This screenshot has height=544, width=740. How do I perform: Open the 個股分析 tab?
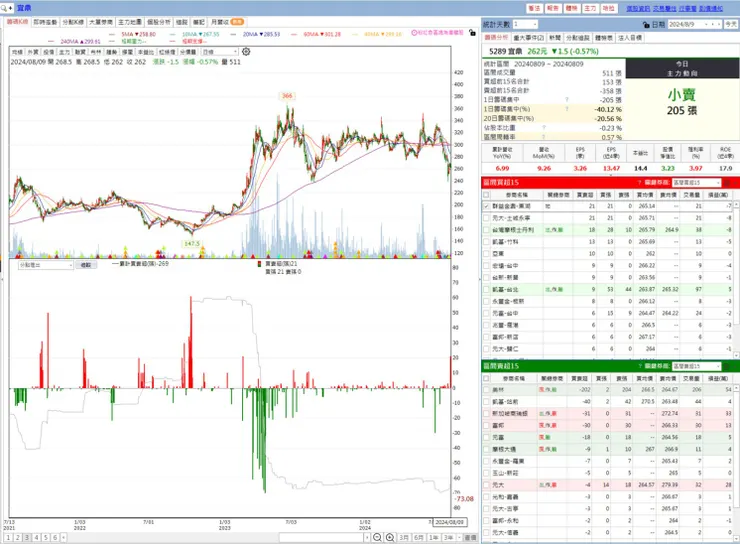(x=159, y=22)
